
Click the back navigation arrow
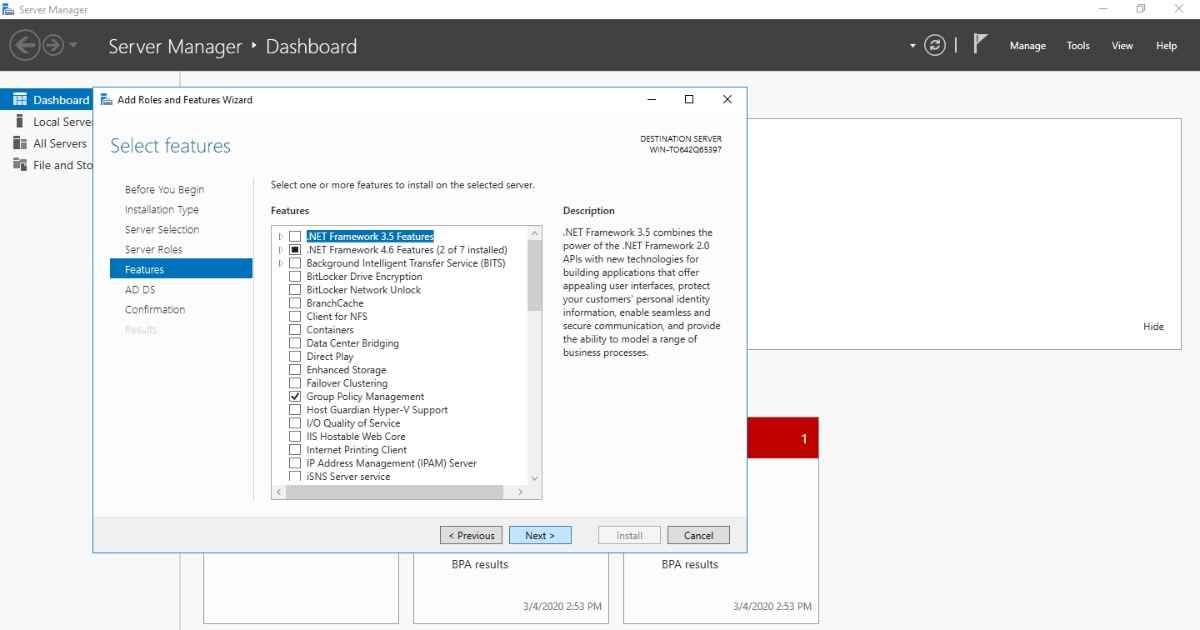(x=23, y=44)
